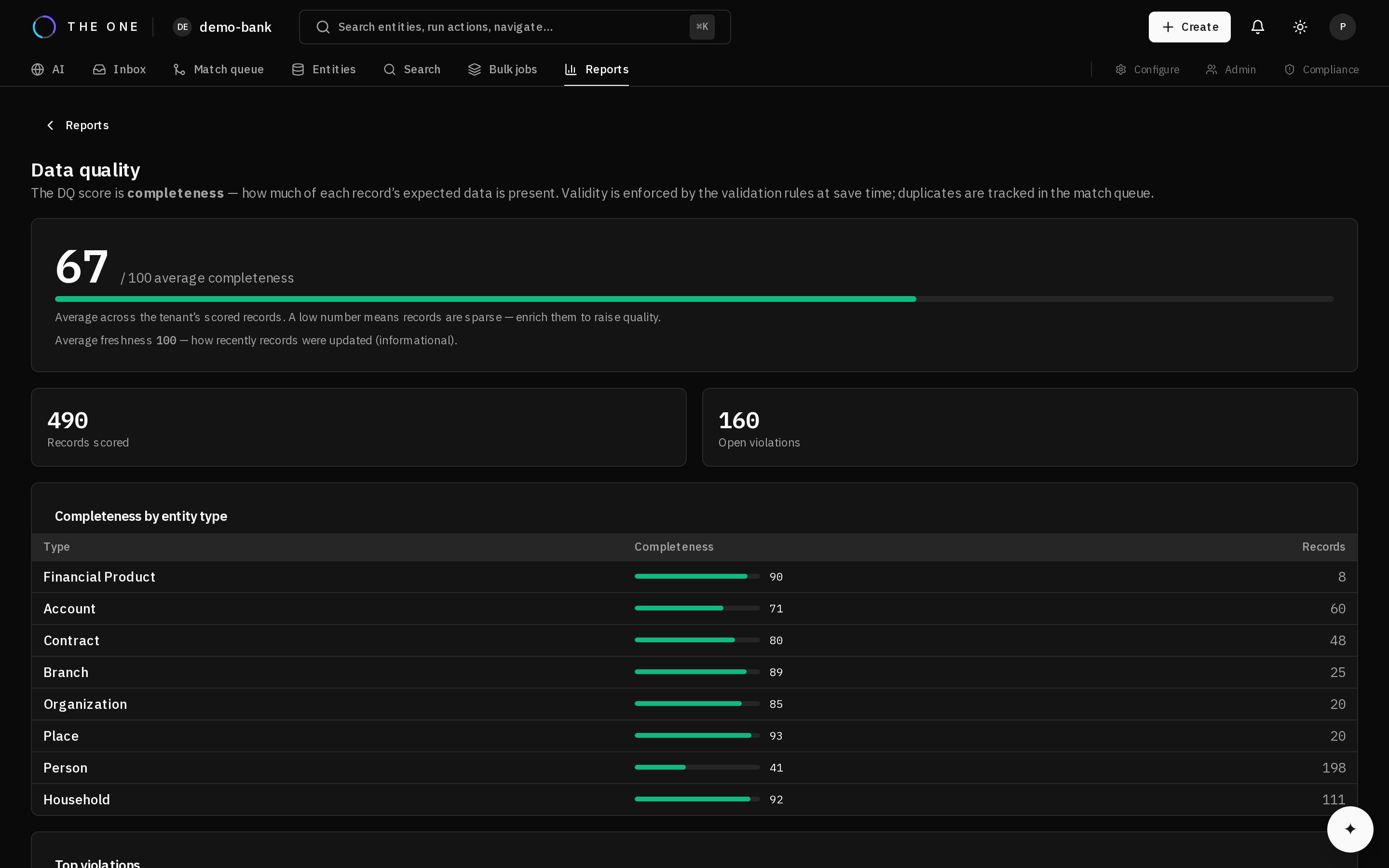1389x868 pixels.
Task: Click the Admin users icon
Action: tap(1212, 69)
